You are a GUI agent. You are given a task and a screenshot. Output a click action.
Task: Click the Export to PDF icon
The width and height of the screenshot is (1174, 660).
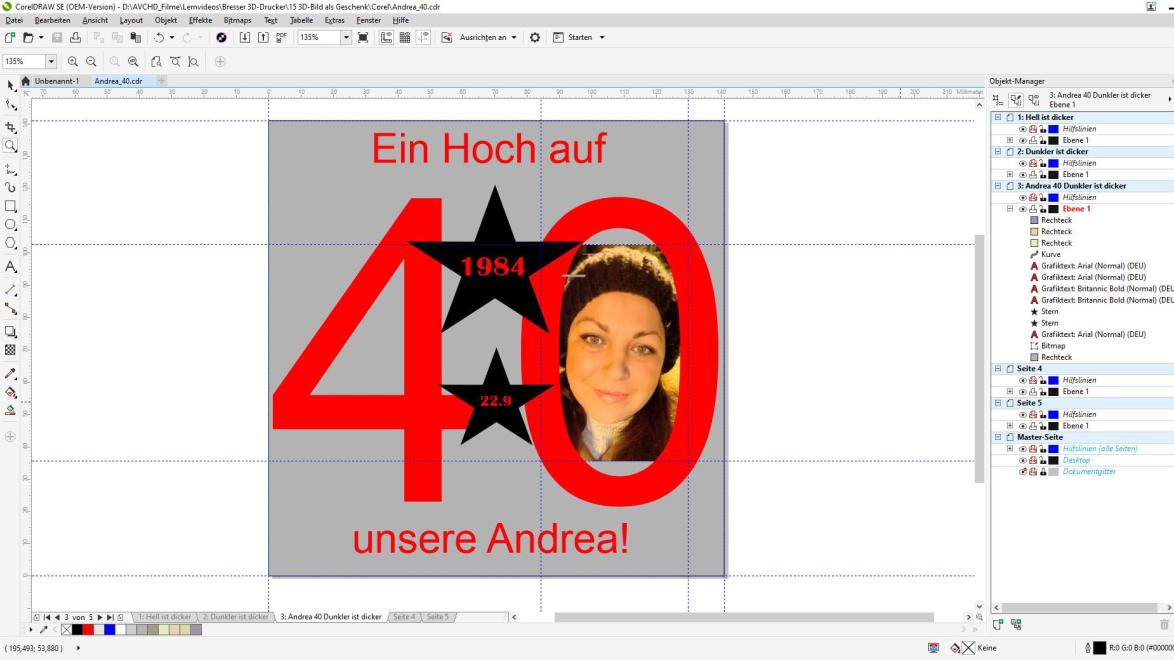281,38
